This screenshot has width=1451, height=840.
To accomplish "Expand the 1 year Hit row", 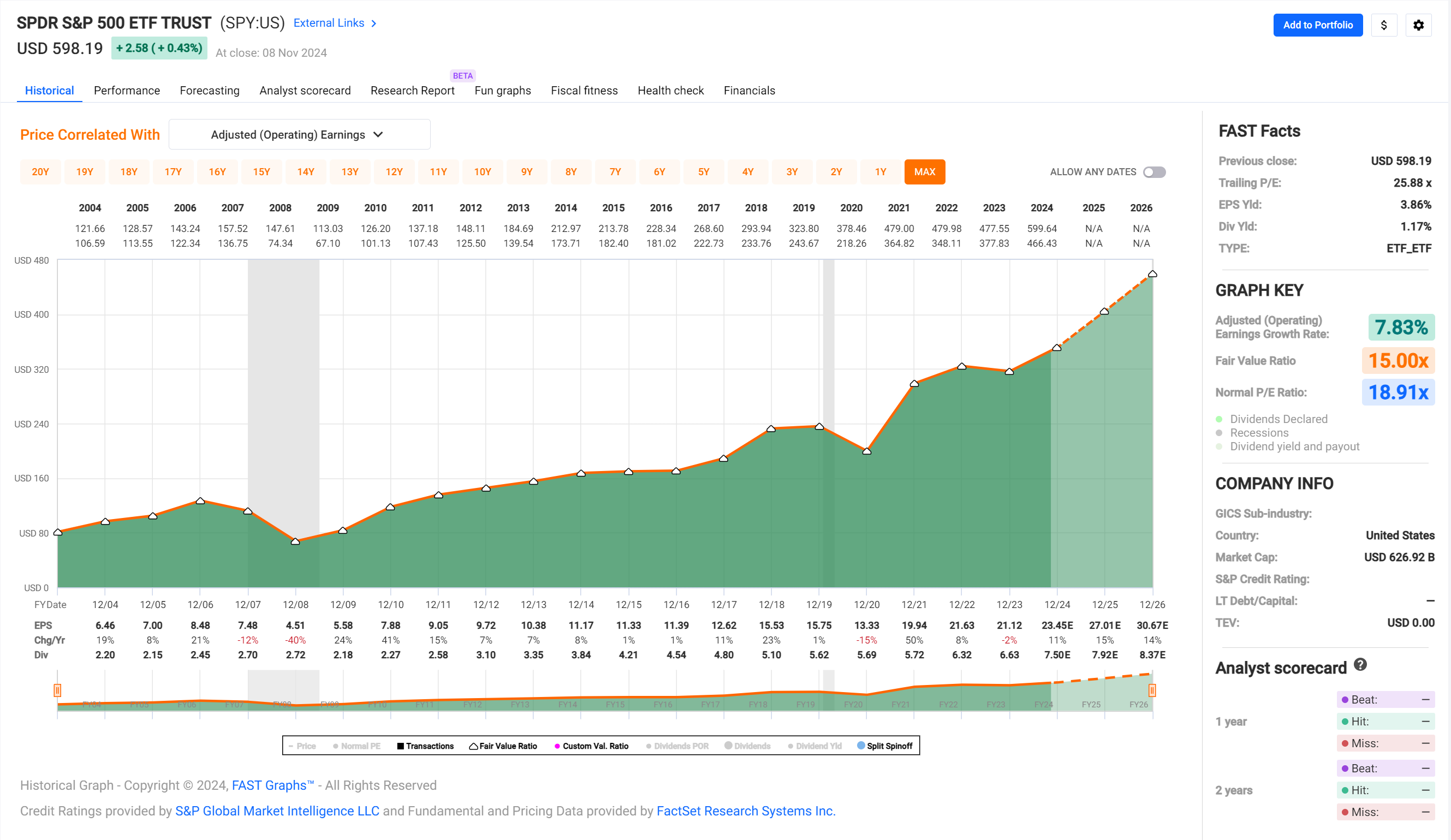I will click(x=1385, y=722).
